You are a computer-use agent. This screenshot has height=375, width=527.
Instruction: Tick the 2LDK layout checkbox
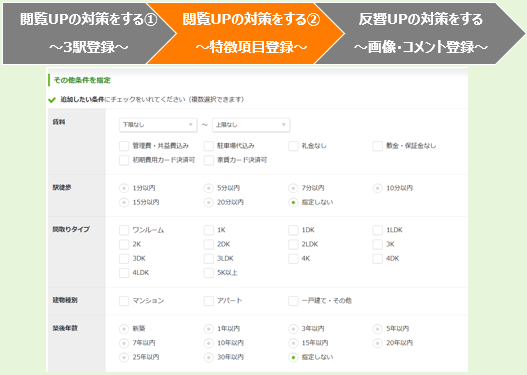tap(293, 244)
